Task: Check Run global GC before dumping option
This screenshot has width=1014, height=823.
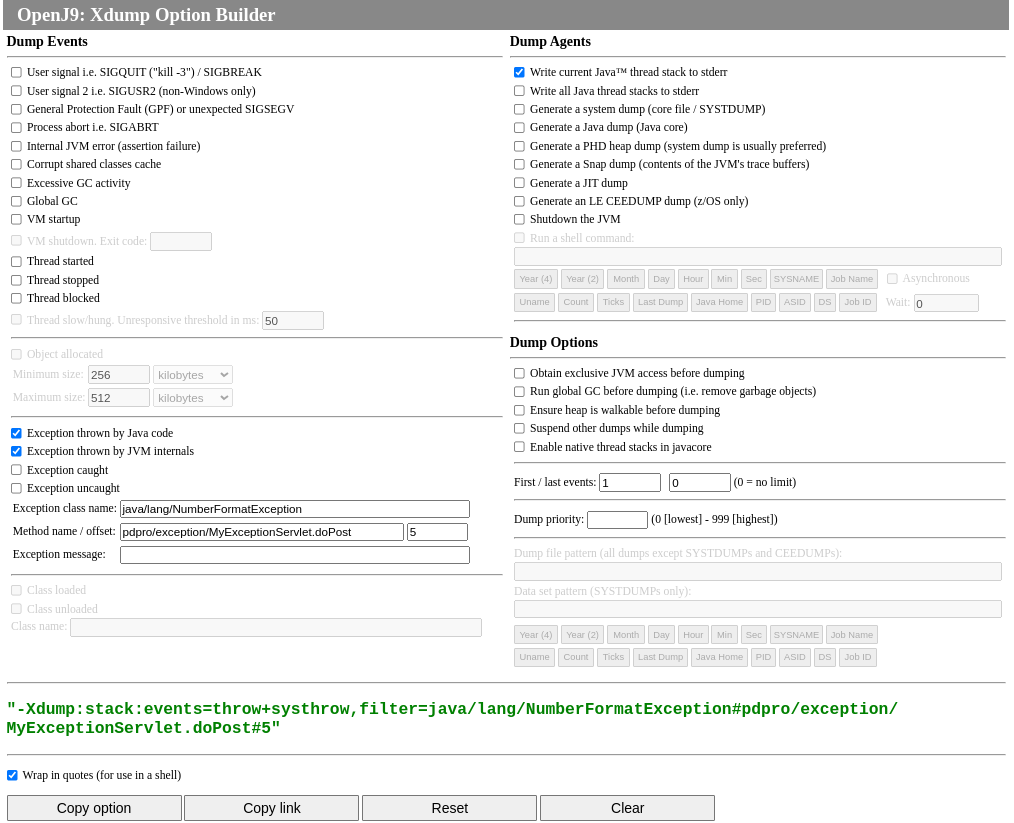Action: (519, 391)
